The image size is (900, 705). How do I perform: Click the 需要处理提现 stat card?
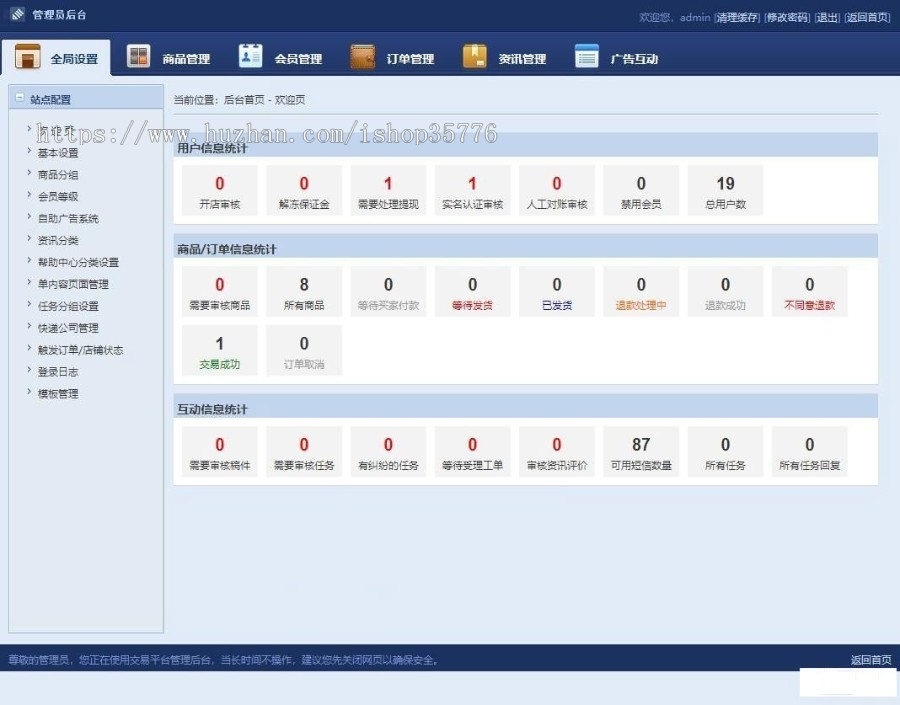389,191
